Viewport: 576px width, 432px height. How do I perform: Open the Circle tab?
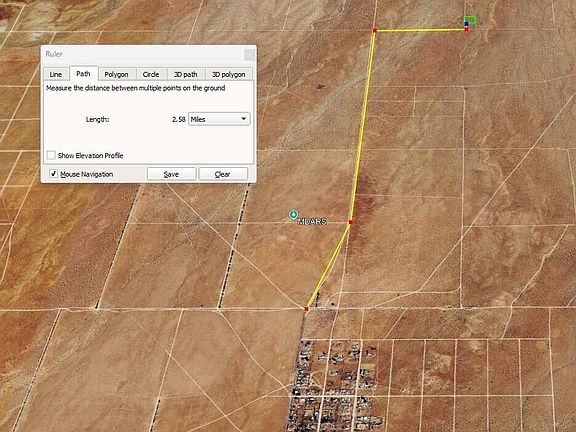pyautogui.click(x=151, y=74)
